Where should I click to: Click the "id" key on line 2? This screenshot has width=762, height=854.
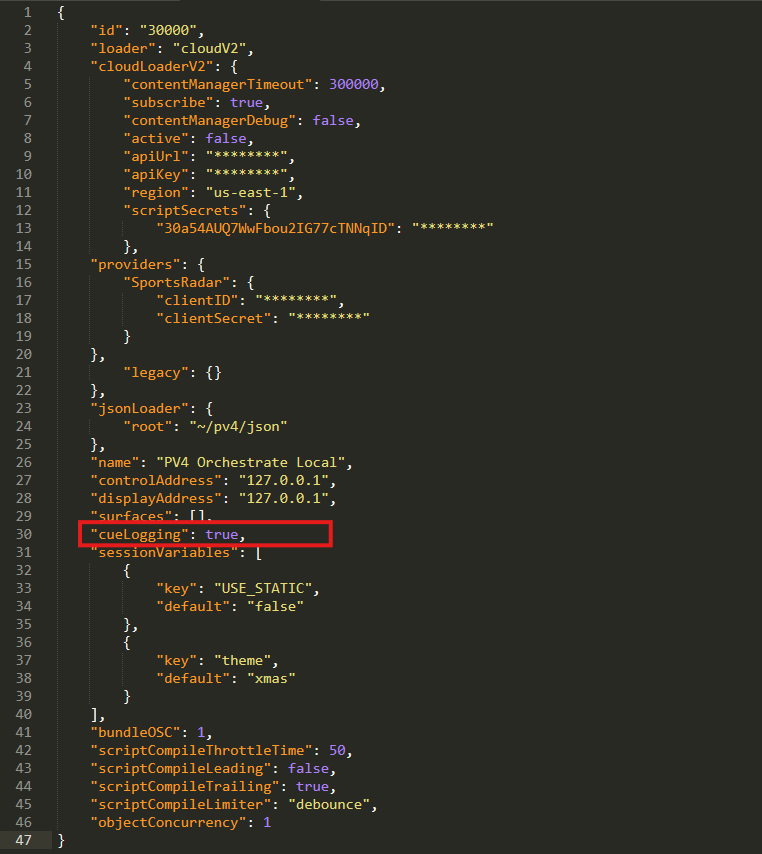107,30
